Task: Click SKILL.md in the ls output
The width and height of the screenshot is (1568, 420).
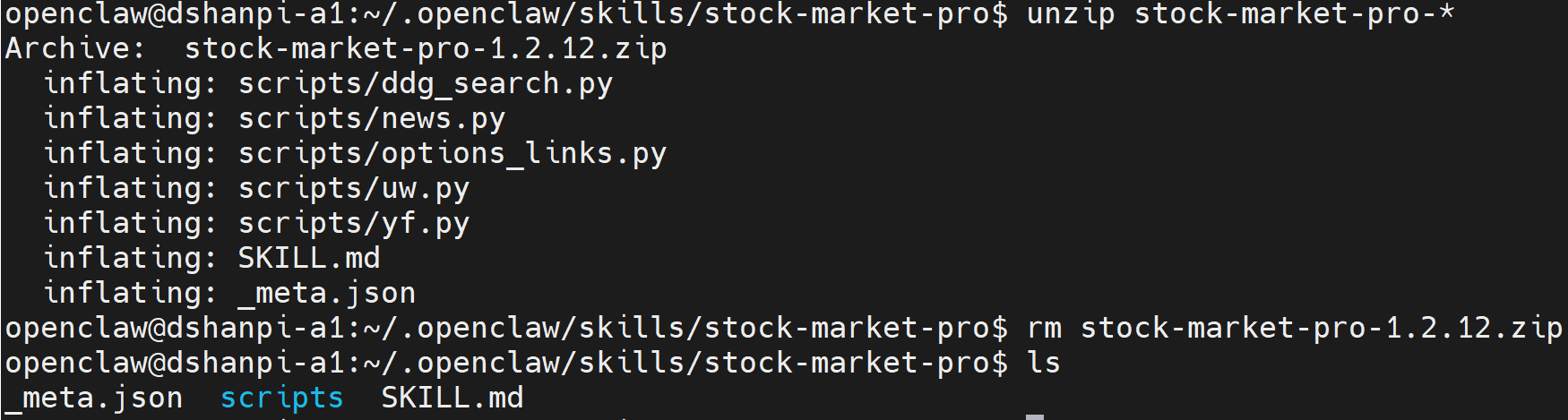Action: pos(452,399)
